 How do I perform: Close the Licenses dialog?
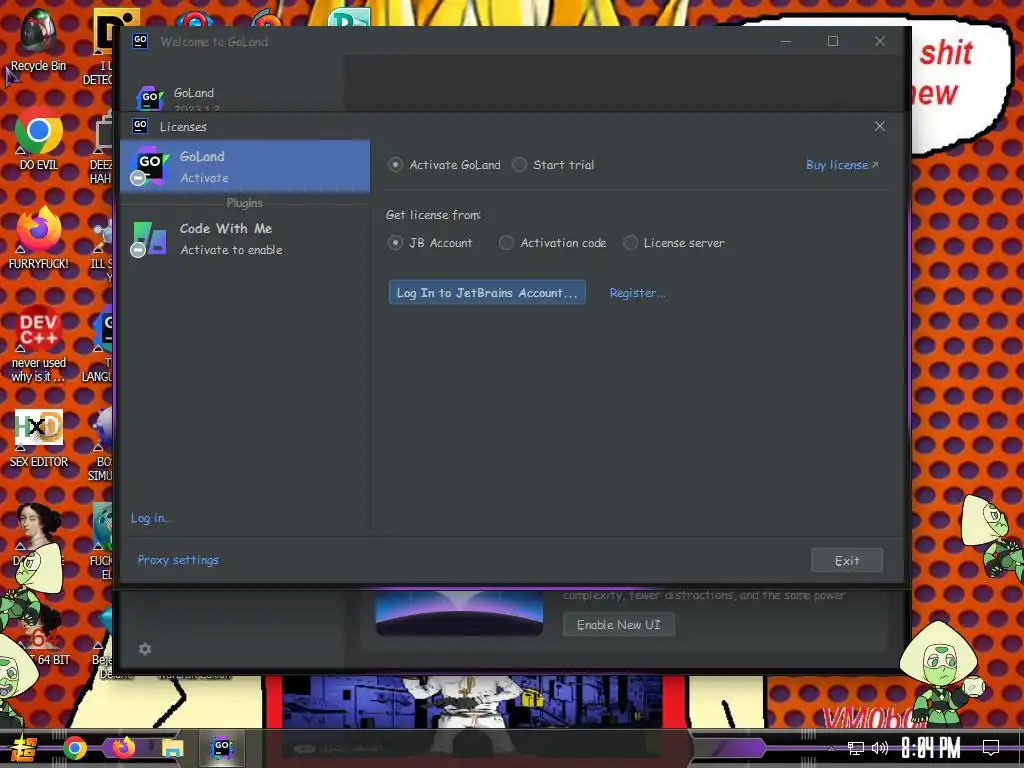(880, 126)
